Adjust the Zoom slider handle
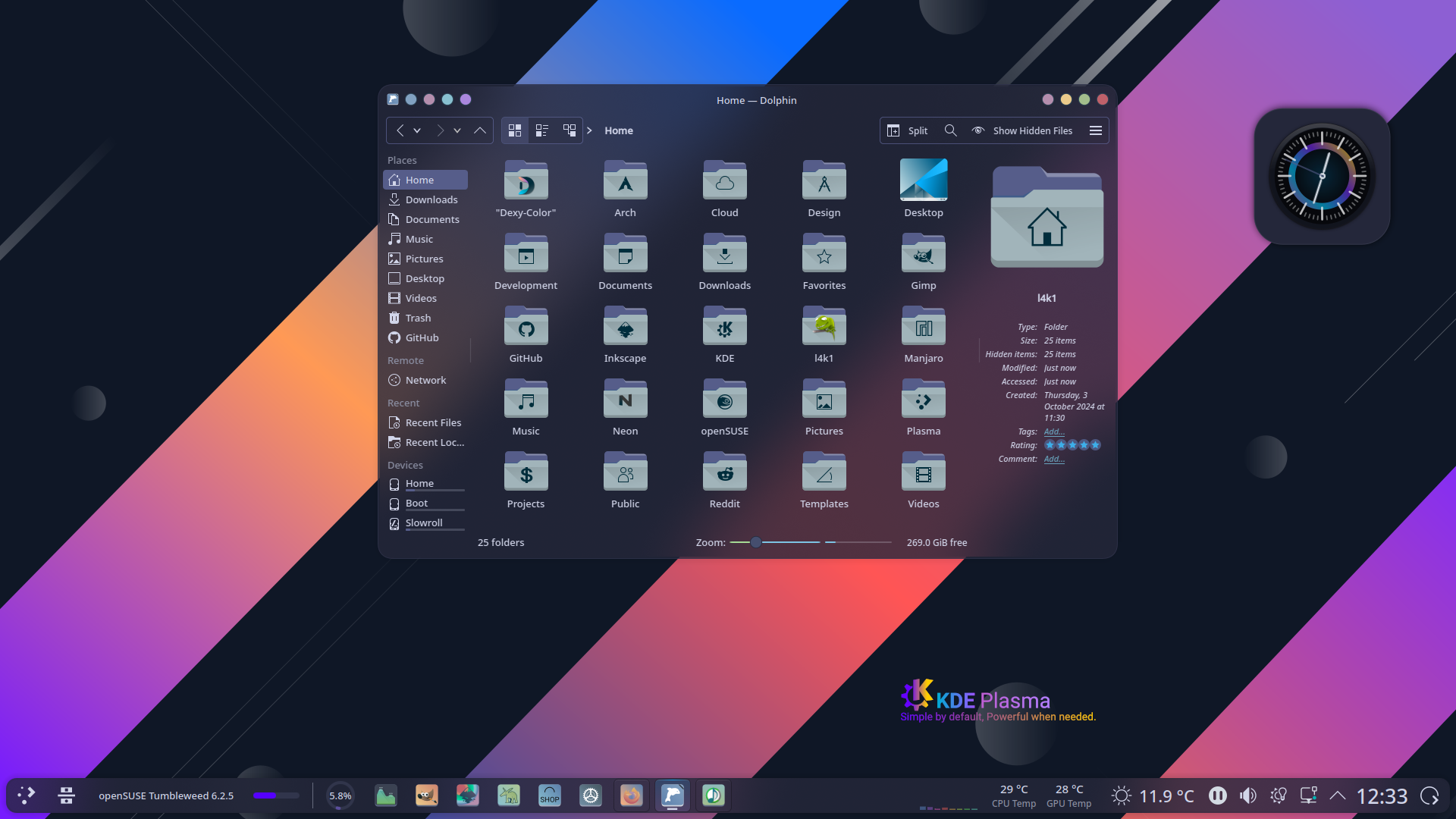This screenshot has height=819, width=1456. (756, 542)
